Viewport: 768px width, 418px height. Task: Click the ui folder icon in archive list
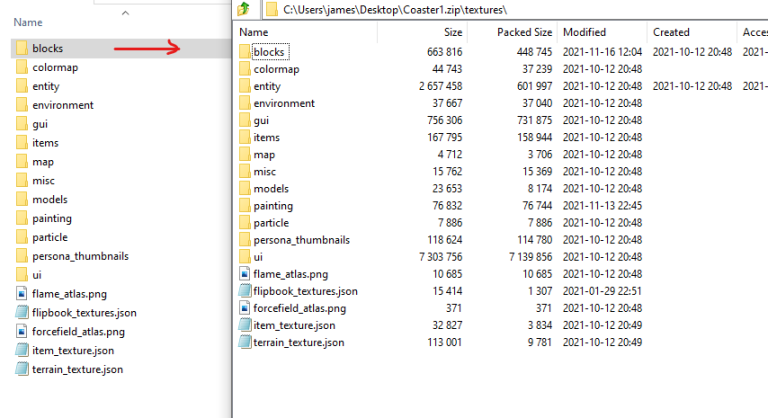coord(245,256)
